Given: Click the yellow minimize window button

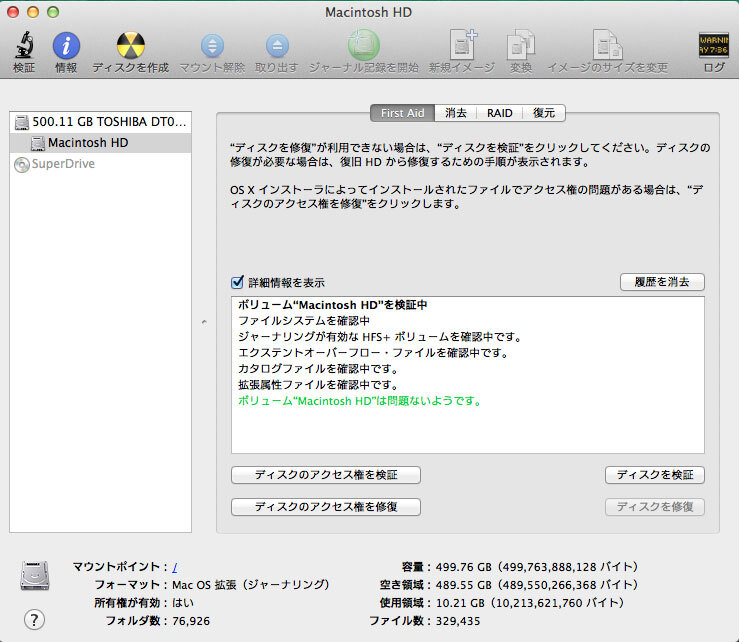Looking at the screenshot, I should click(33, 12).
